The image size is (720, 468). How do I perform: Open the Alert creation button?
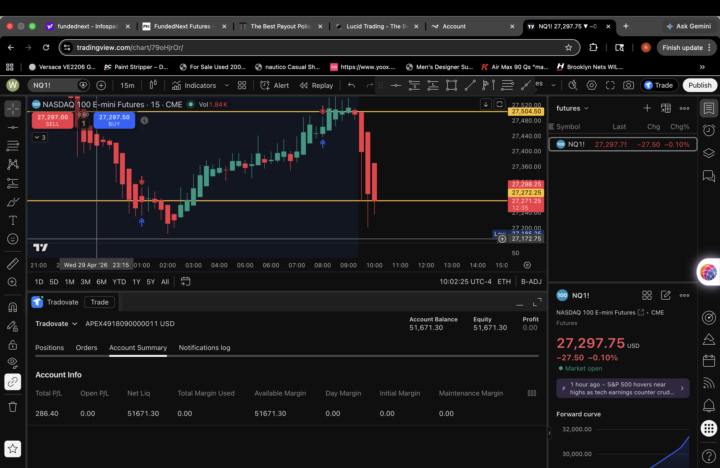[x=275, y=85]
